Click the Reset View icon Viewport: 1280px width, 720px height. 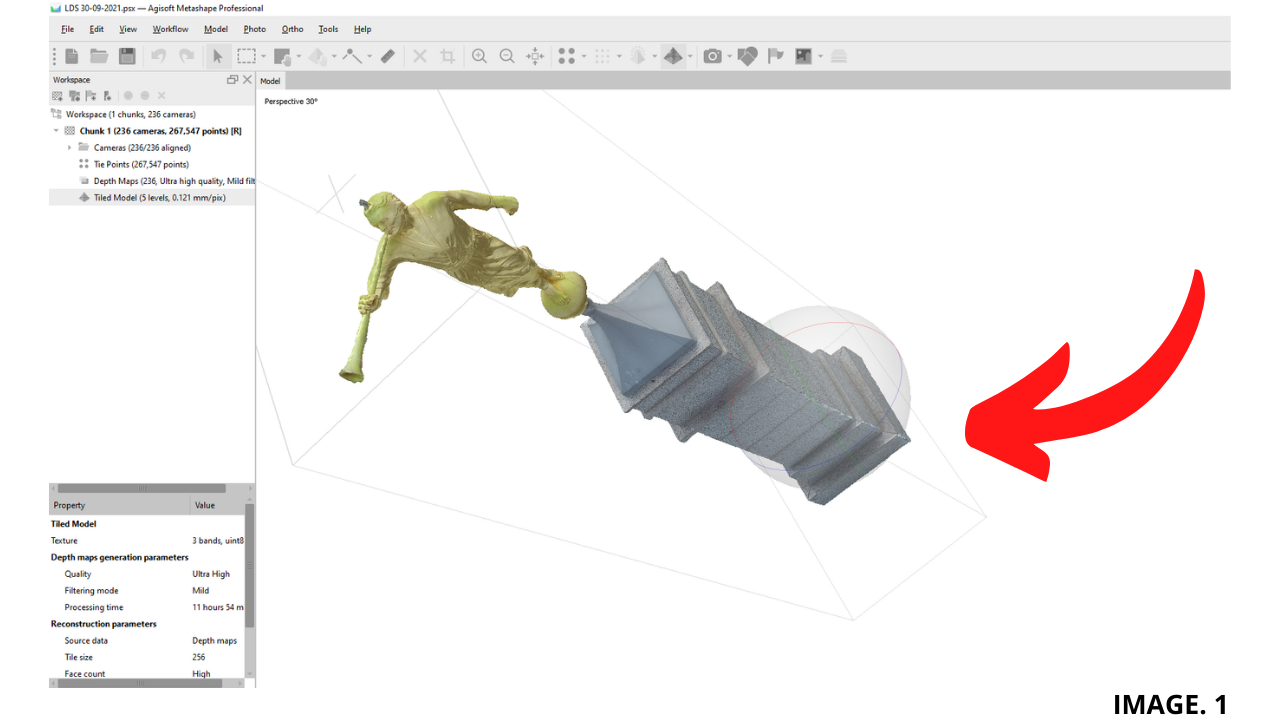[x=535, y=56]
